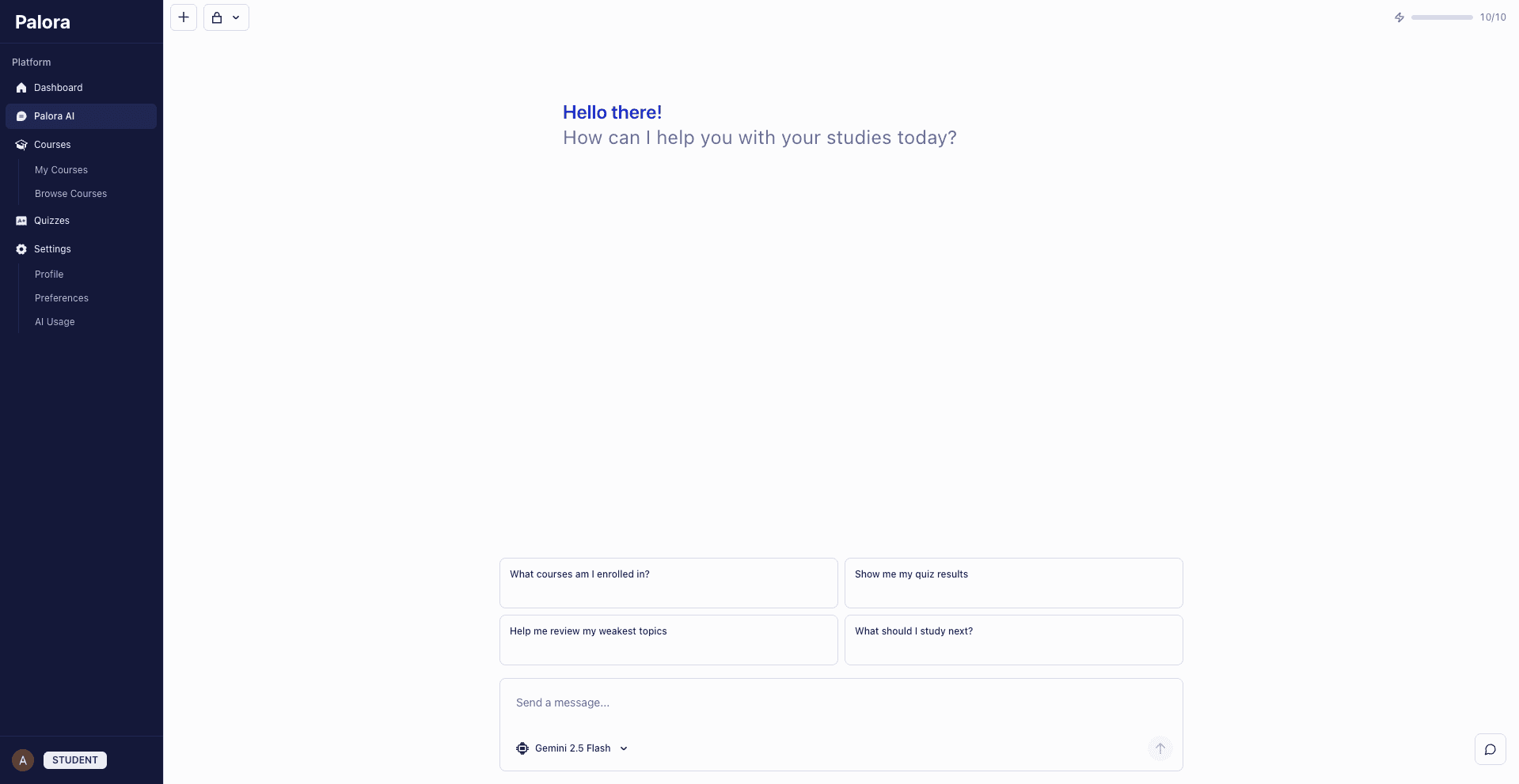The width and height of the screenshot is (1519, 784).
Task: Click the 'What courses am I enrolled in?' suggestion
Action: tap(667, 583)
